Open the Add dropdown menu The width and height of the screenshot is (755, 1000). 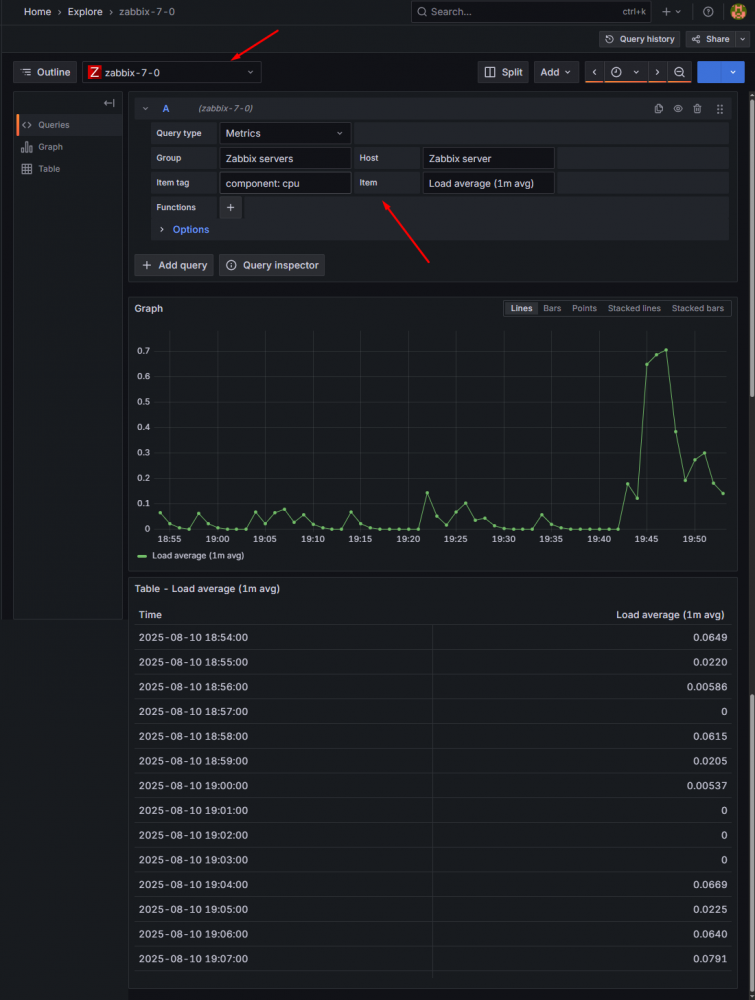coord(556,72)
